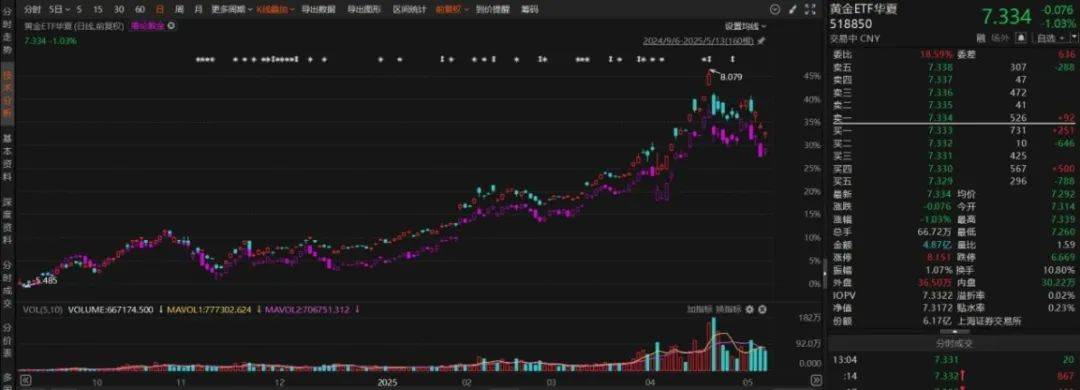This screenshot has width=1080, height=390.
Task: Click the 导出数据 button
Action: pos(318,10)
